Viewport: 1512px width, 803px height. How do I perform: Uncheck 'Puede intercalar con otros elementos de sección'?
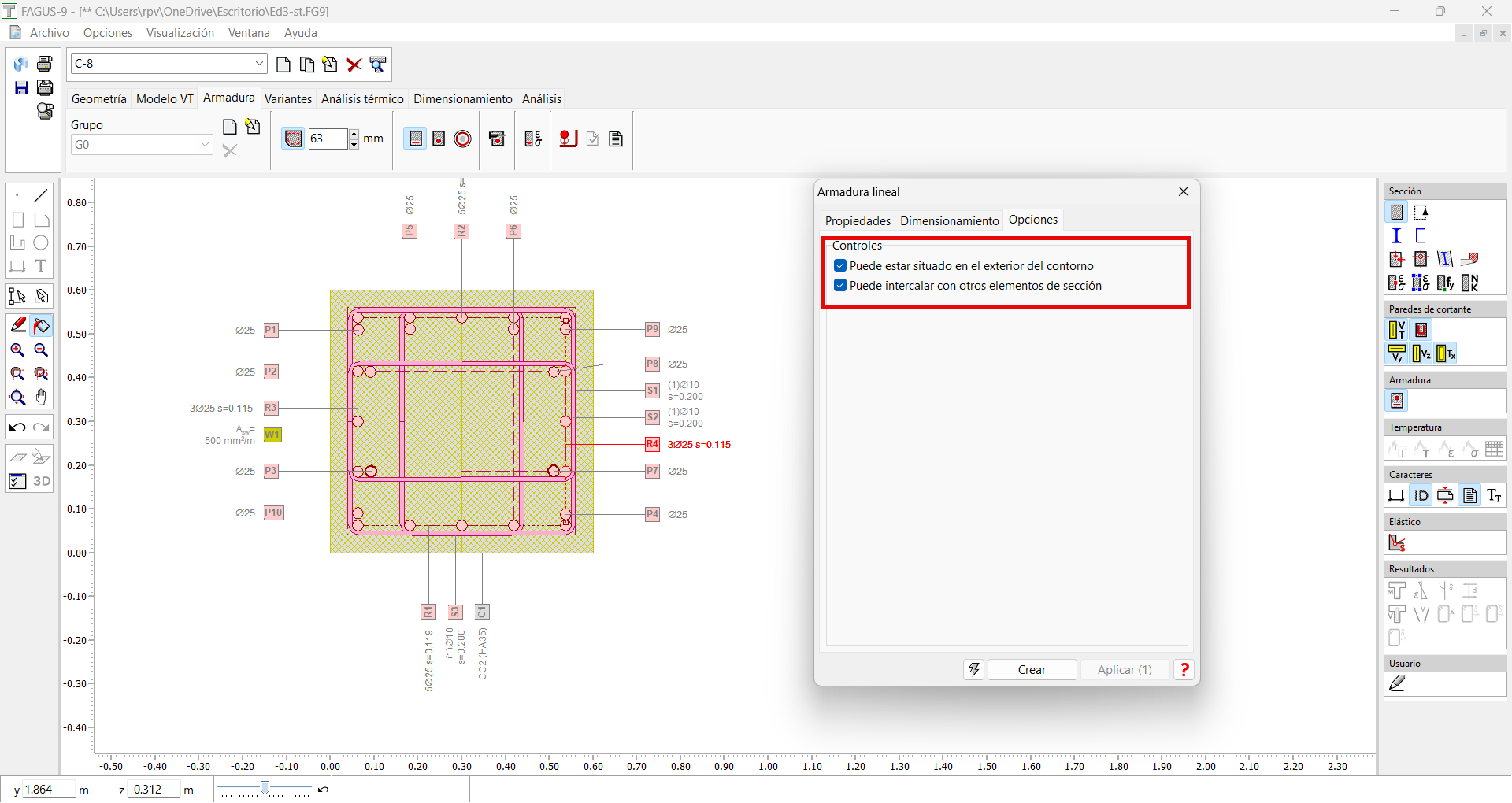(840, 286)
